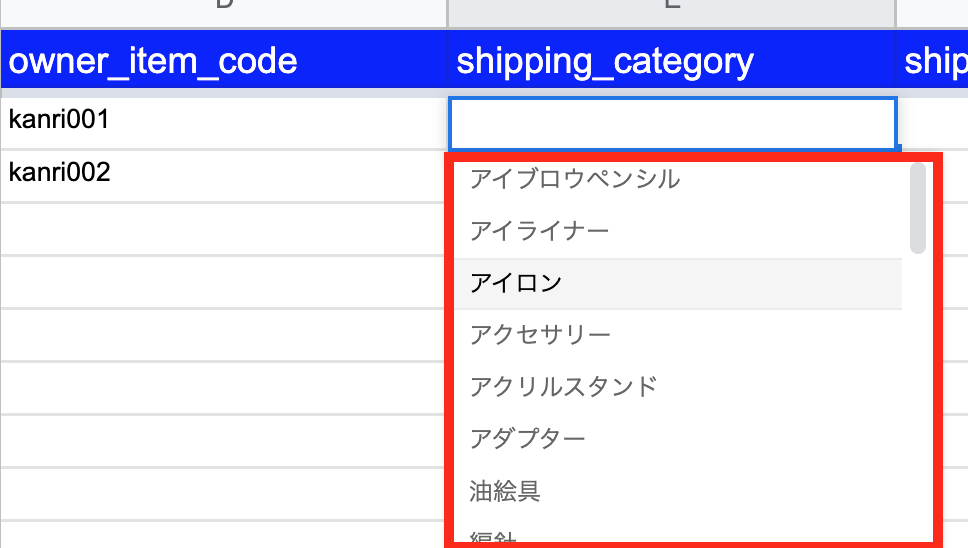The width and height of the screenshot is (968, 548).
Task: Select the owner_item_code header cell
Action: click(223, 62)
